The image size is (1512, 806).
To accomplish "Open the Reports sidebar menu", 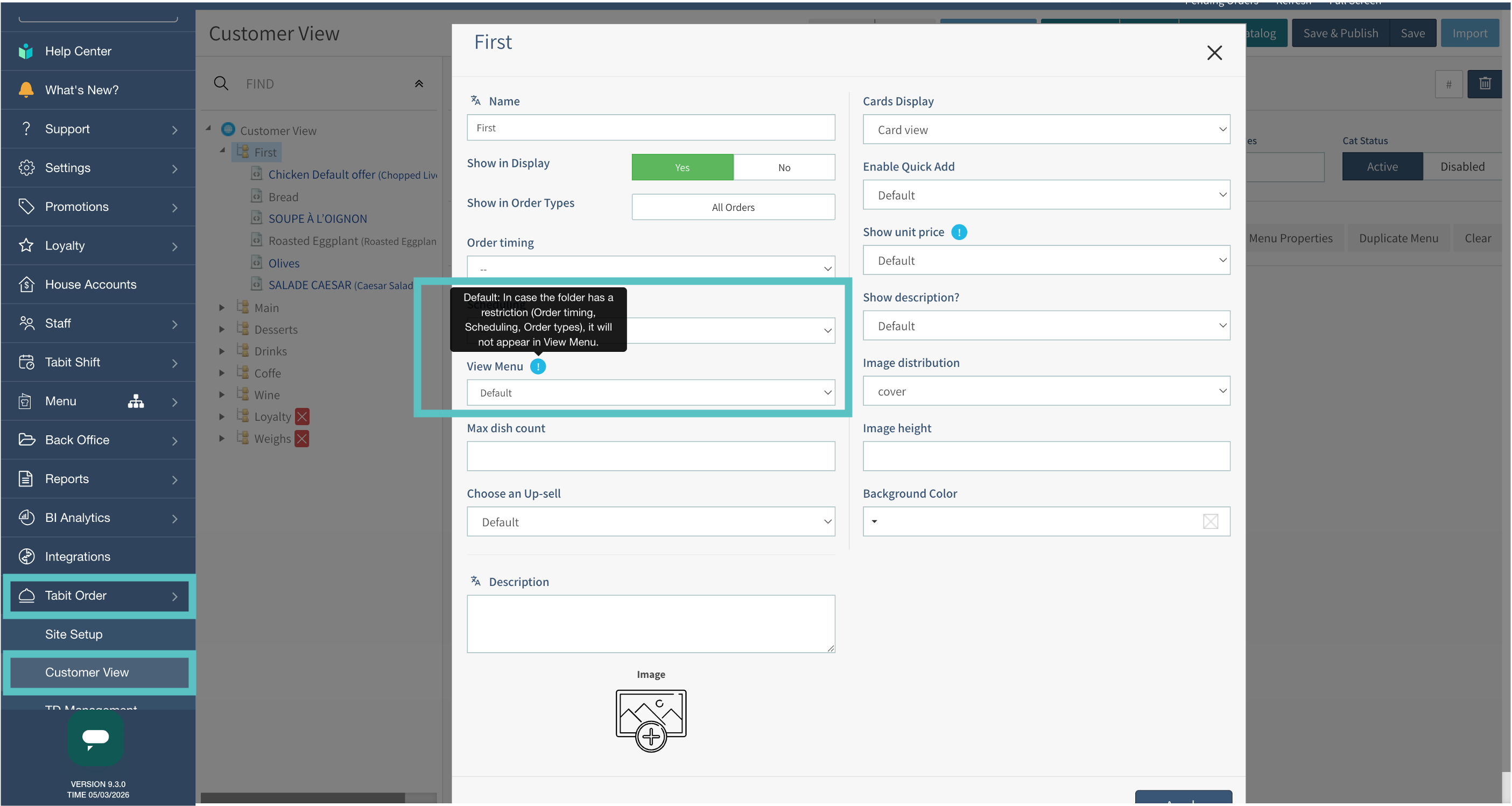I will tap(98, 479).
